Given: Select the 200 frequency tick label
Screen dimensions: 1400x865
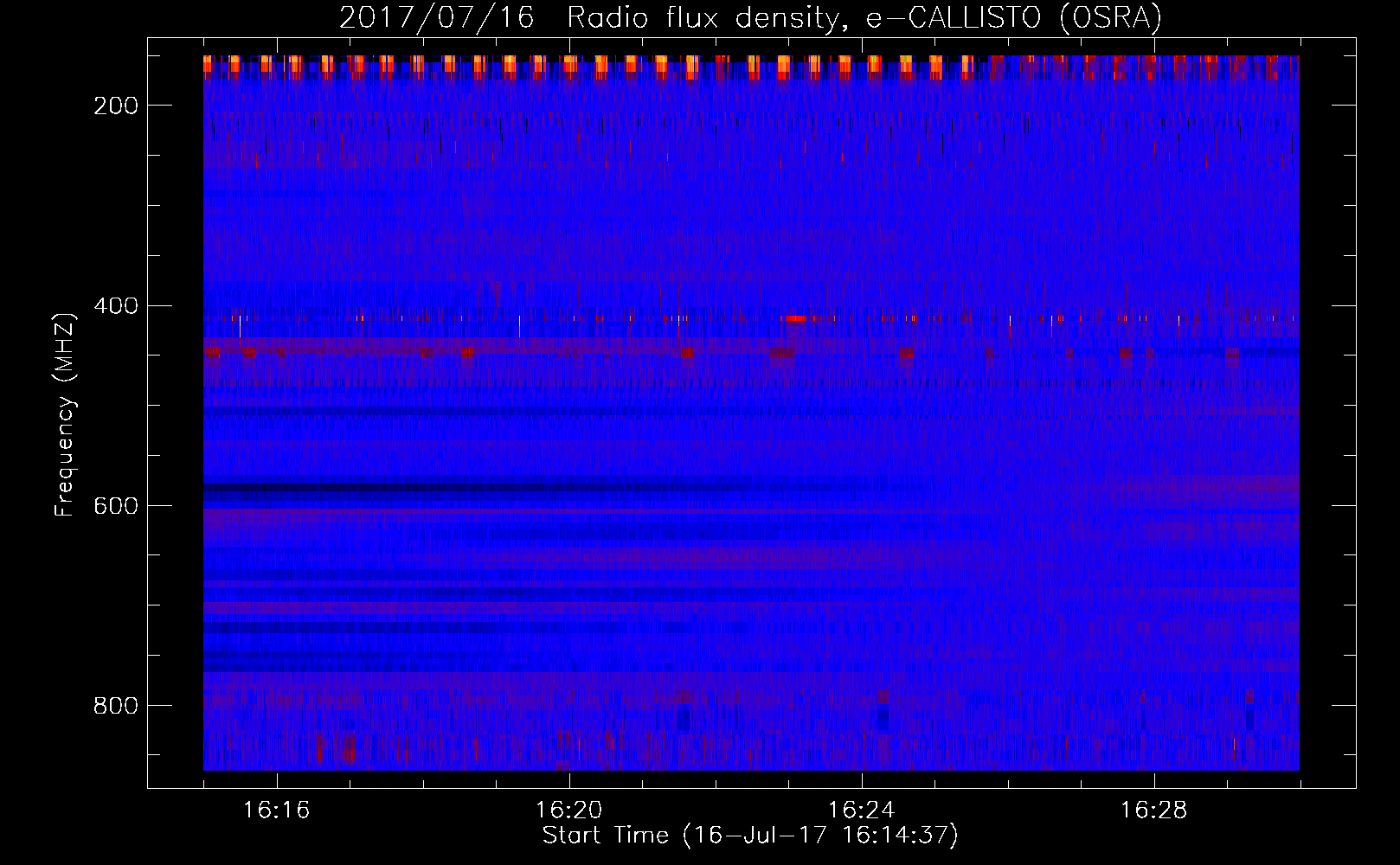Looking at the screenshot, I should tap(116, 106).
